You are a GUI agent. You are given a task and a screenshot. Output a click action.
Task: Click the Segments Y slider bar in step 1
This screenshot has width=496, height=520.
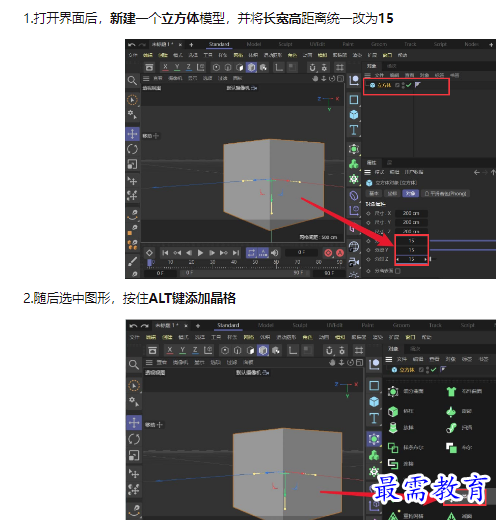coord(463,250)
